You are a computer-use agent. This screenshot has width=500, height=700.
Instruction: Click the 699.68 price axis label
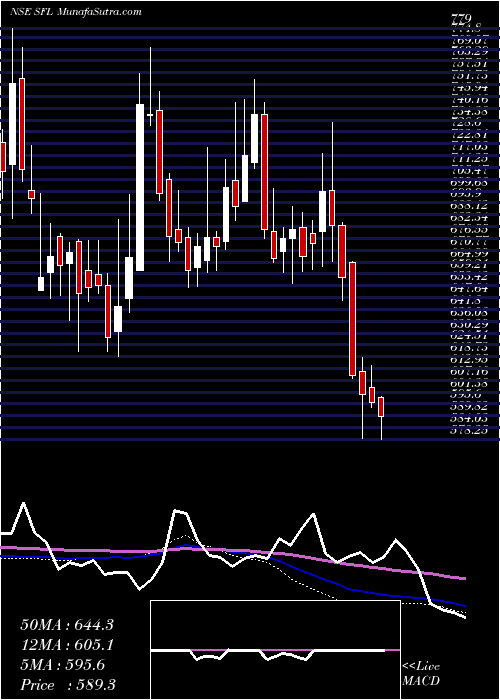(x=469, y=181)
